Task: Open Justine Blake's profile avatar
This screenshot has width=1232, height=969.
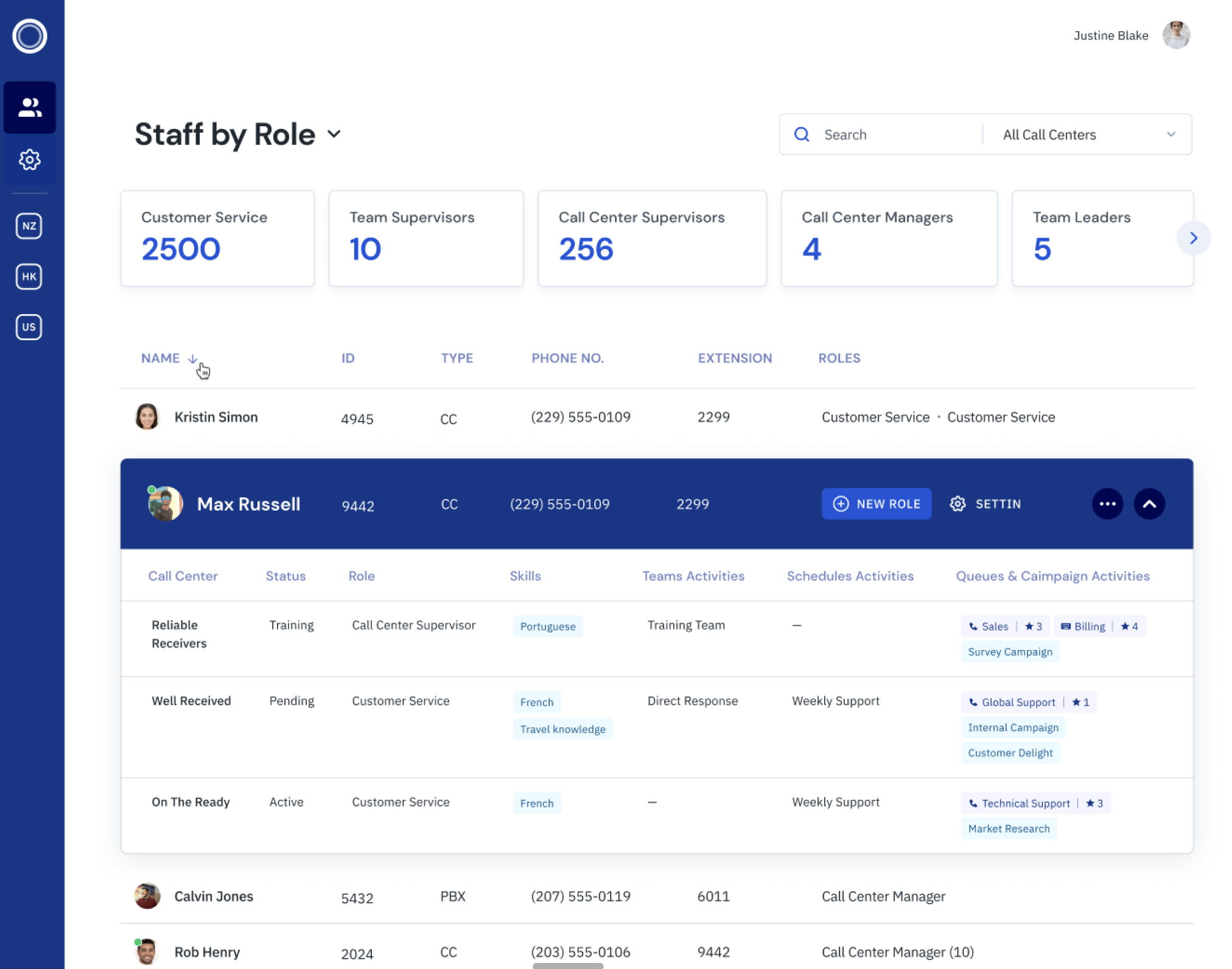Action: click(1175, 35)
